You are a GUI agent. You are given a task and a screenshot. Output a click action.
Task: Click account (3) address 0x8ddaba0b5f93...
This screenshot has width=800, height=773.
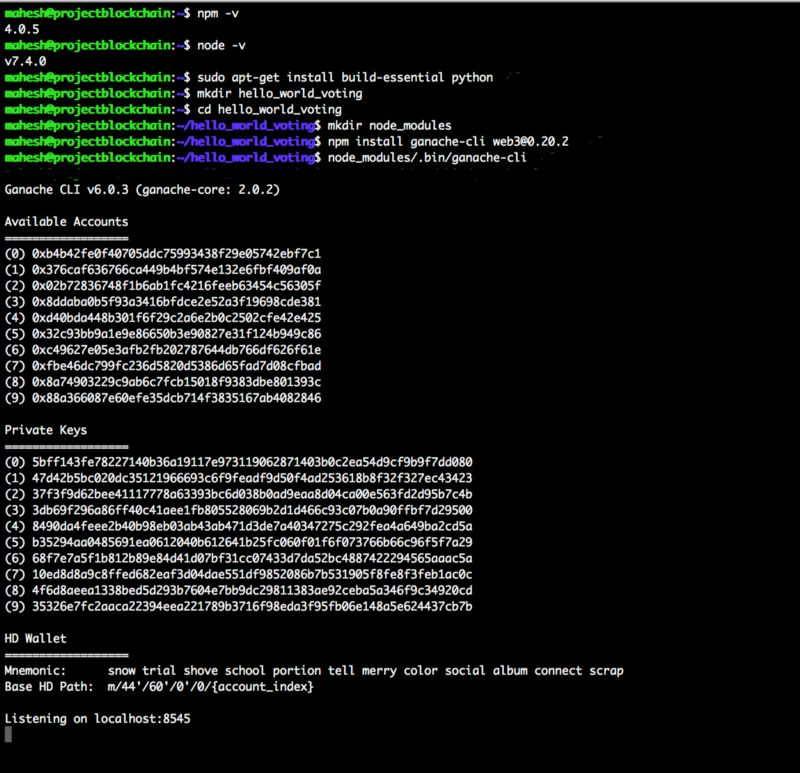click(x=177, y=302)
